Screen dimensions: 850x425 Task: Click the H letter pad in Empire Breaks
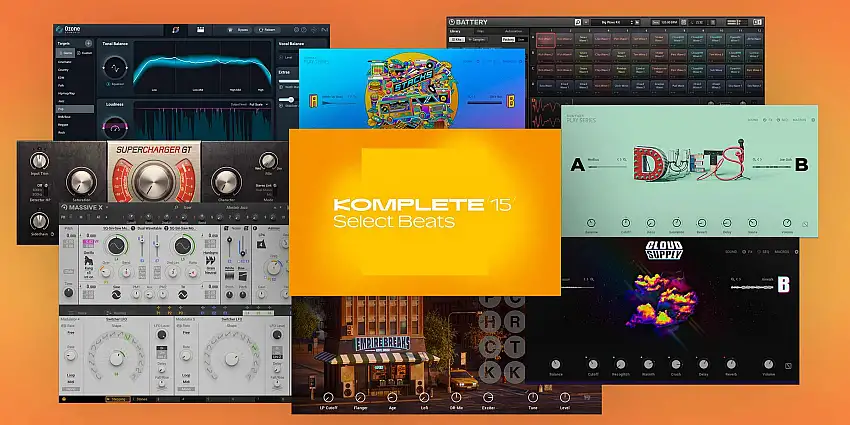[490, 321]
